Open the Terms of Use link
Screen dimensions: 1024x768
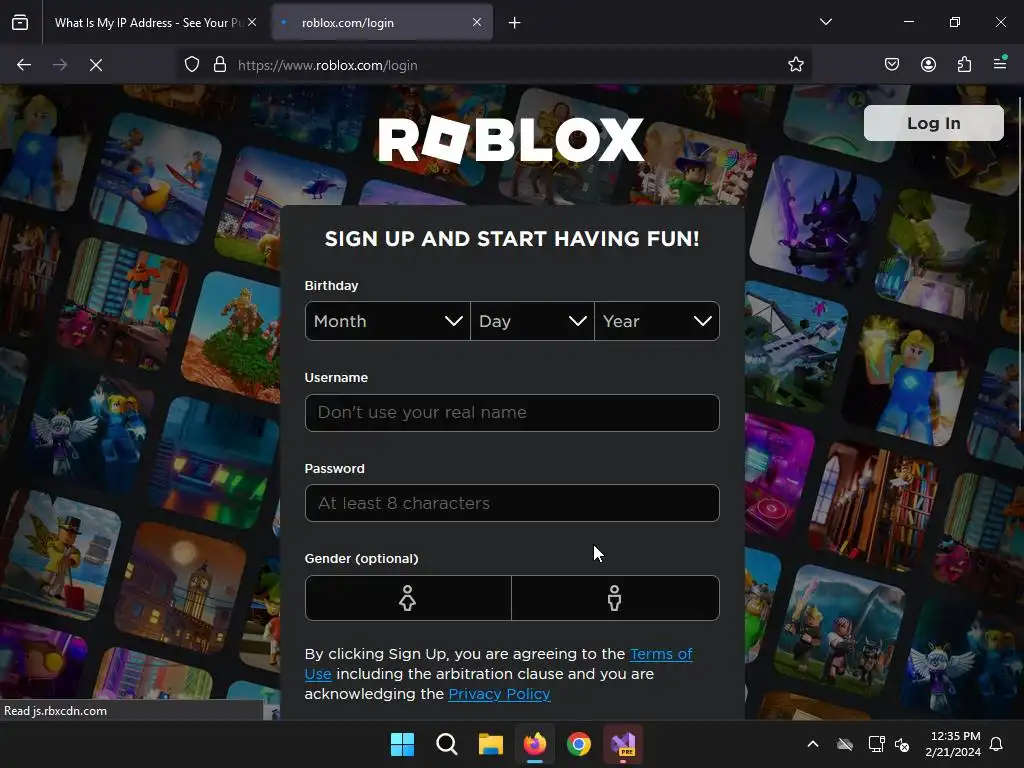[661, 654]
